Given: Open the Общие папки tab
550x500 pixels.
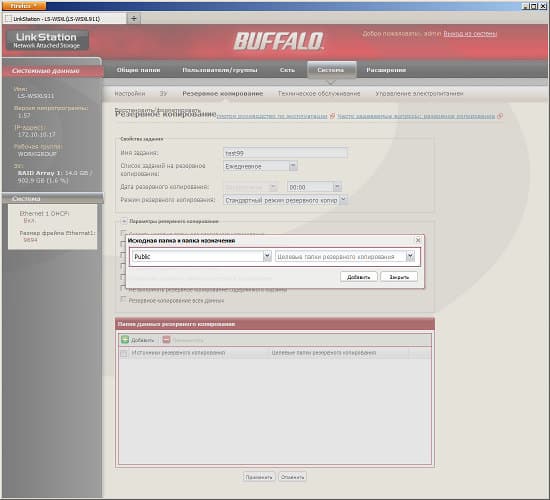Looking at the screenshot, I should pyautogui.click(x=138, y=70).
